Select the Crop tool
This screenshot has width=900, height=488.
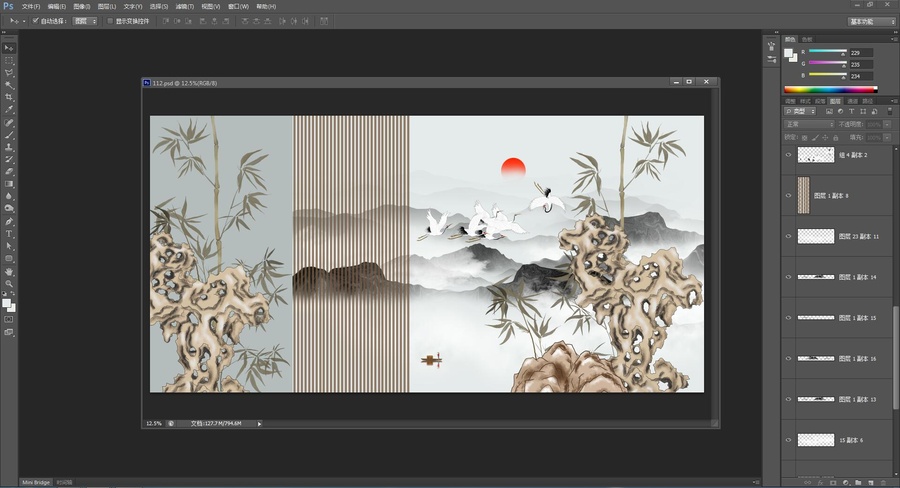(x=9, y=98)
